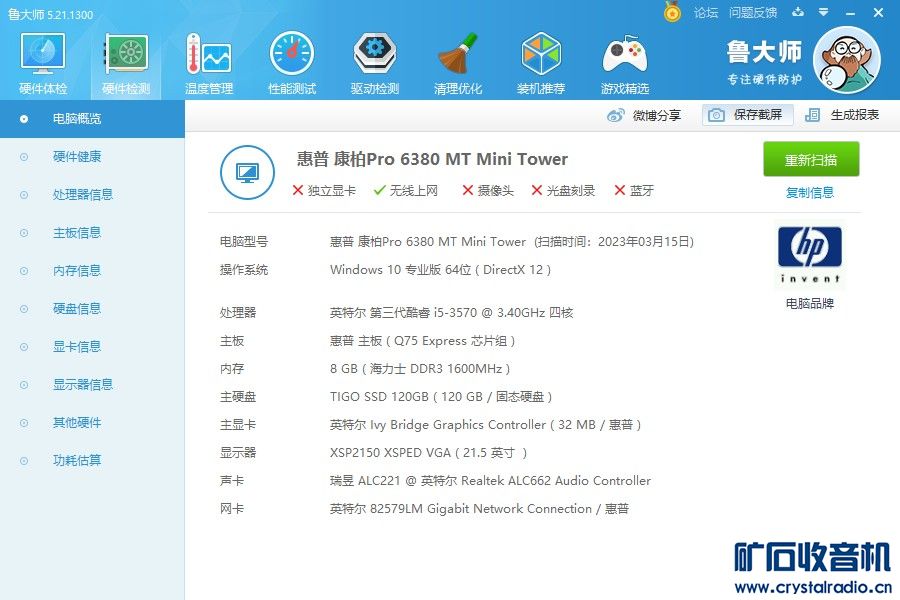Open 问题反馈 feedback link
Viewport: 900px width, 600px height.
tap(752, 13)
